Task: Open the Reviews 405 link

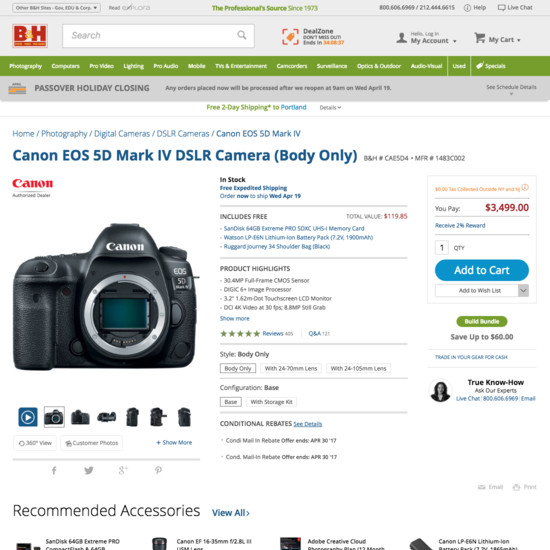Action: click(277, 334)
